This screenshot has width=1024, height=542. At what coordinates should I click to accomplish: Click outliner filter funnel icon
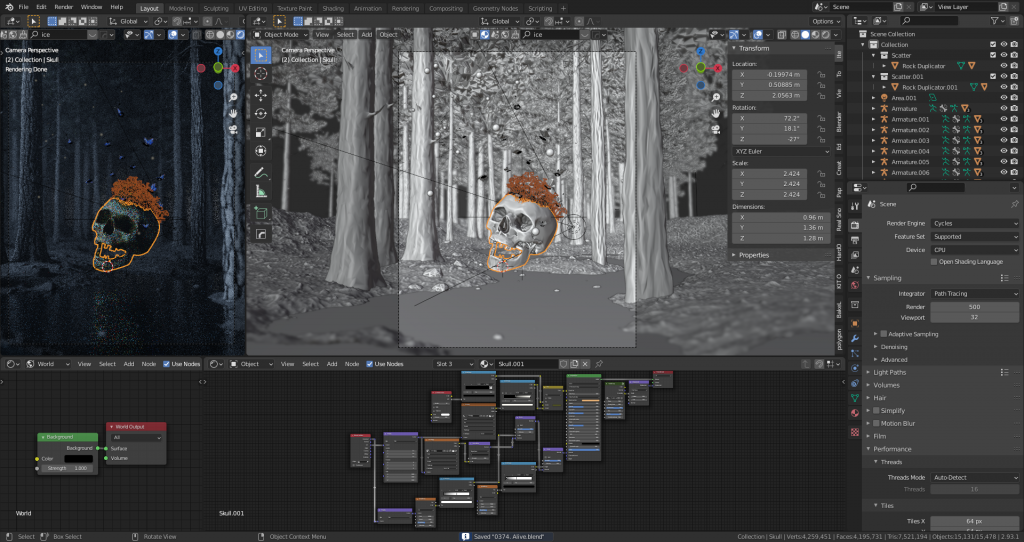coord(995,21)
